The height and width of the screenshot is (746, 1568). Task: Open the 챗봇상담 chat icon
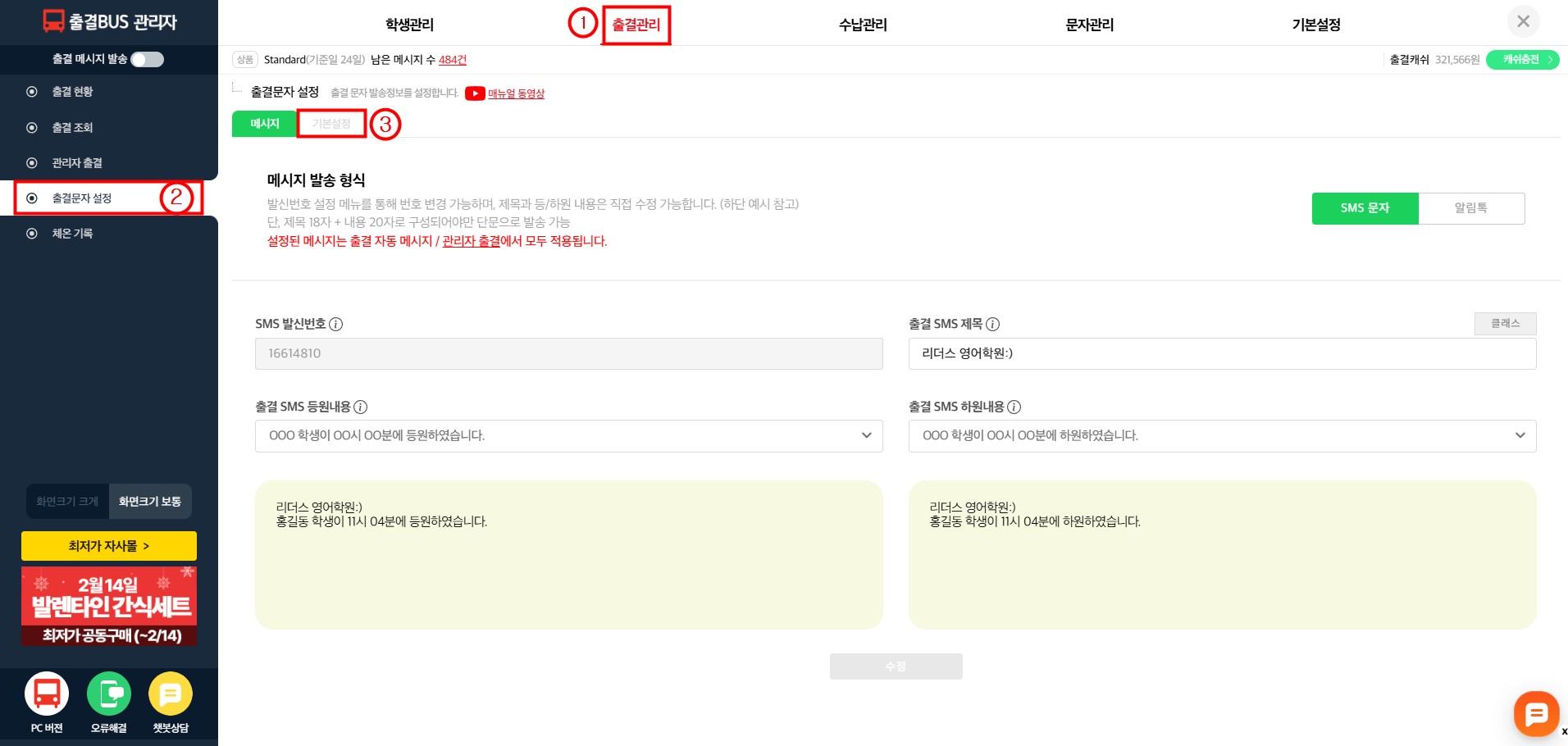[x=171, y=694]
